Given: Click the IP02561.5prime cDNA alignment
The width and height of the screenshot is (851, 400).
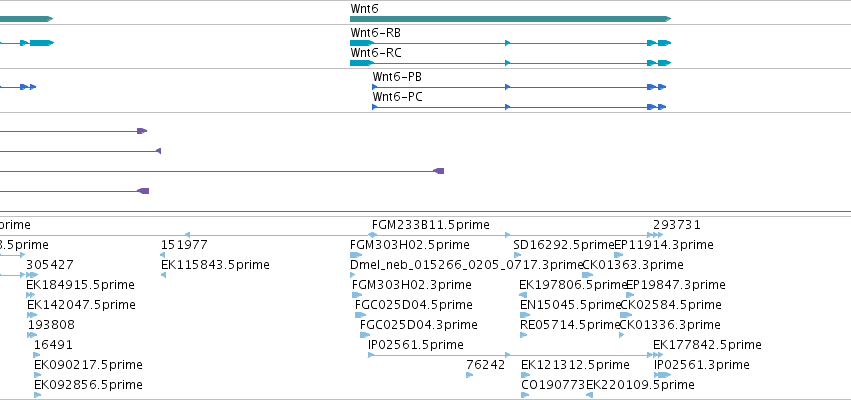Looking at the screenshot, I should click(x=510, y=355).
